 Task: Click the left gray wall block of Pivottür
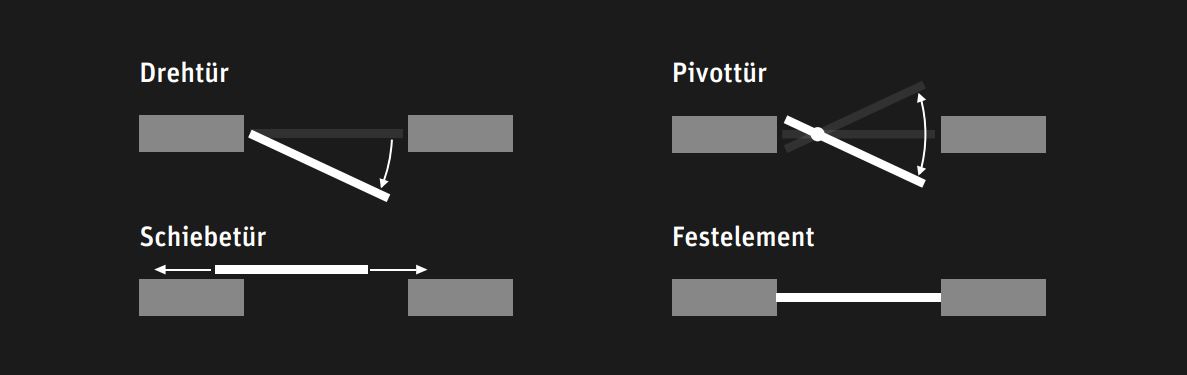pyautogui.click(x=724, y=134)
